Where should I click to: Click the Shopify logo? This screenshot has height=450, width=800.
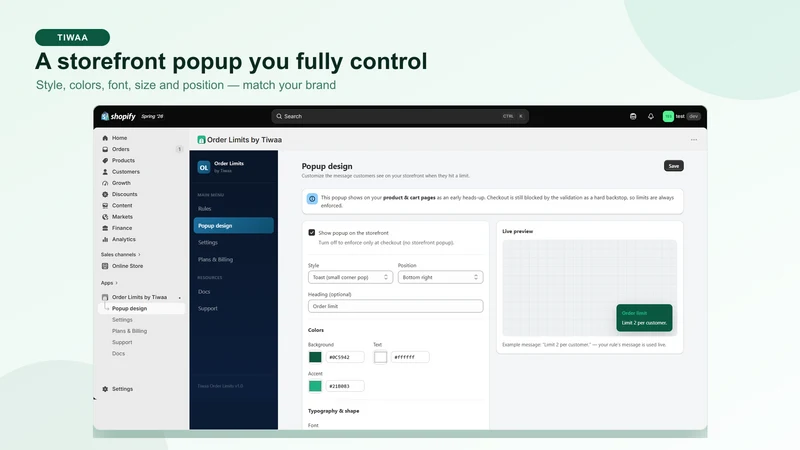pyautogui.click(x=118, y=116)
